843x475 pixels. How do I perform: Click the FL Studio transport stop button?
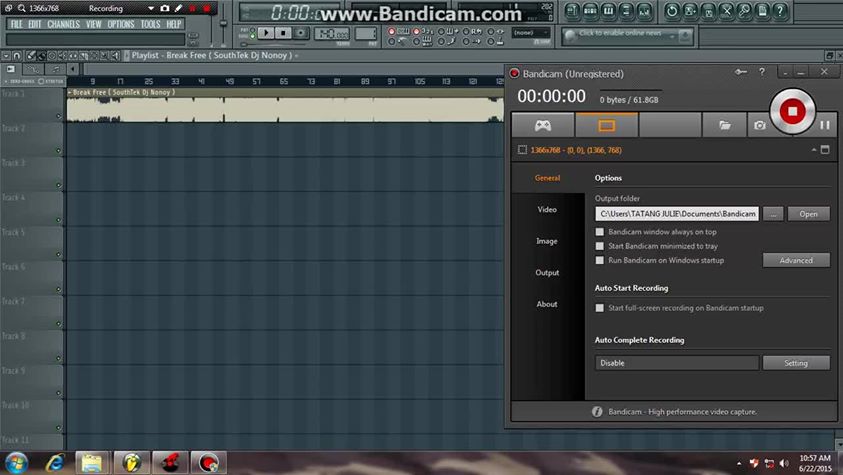click(283, 33)
